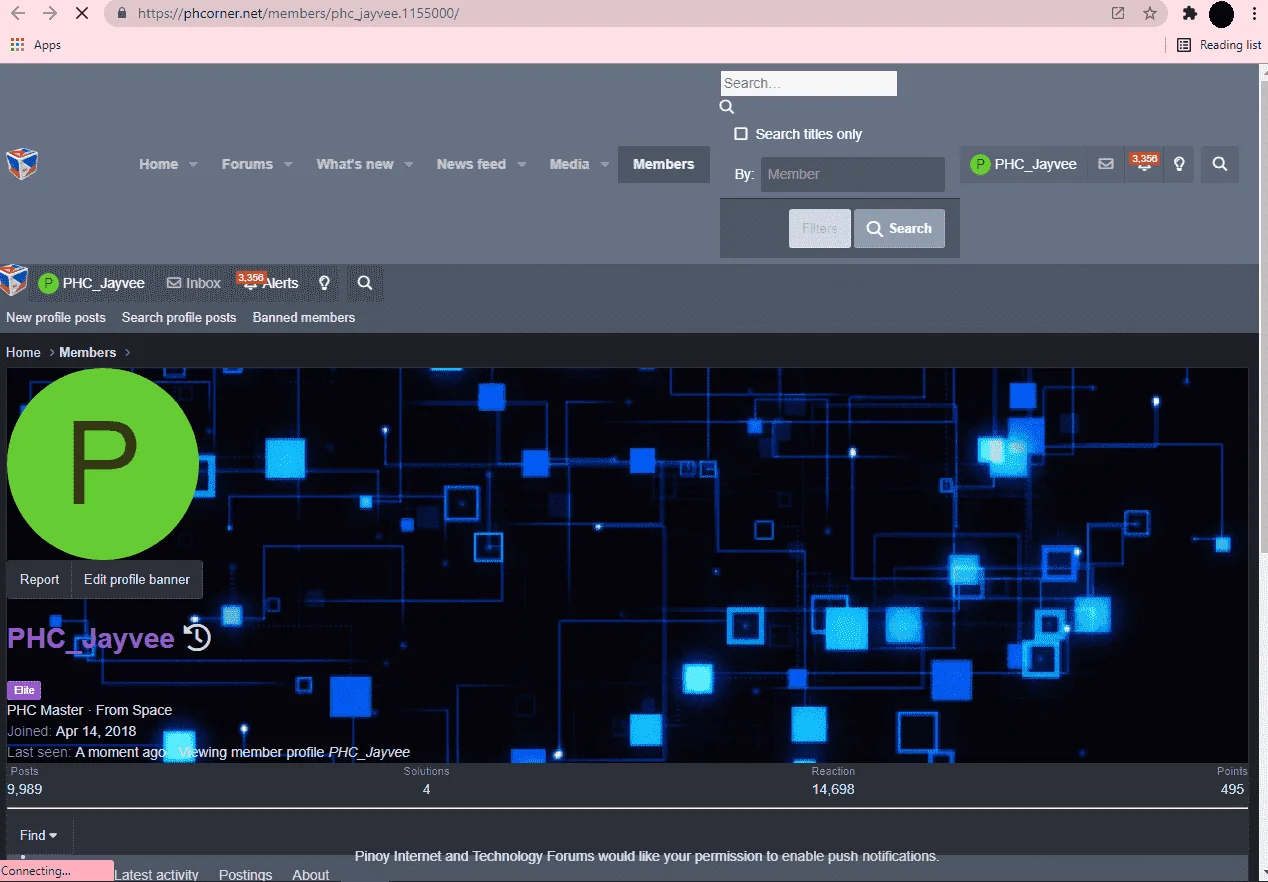Enable the Search titles only checkbox
The image size is (1268, 882).
[741, 134]
